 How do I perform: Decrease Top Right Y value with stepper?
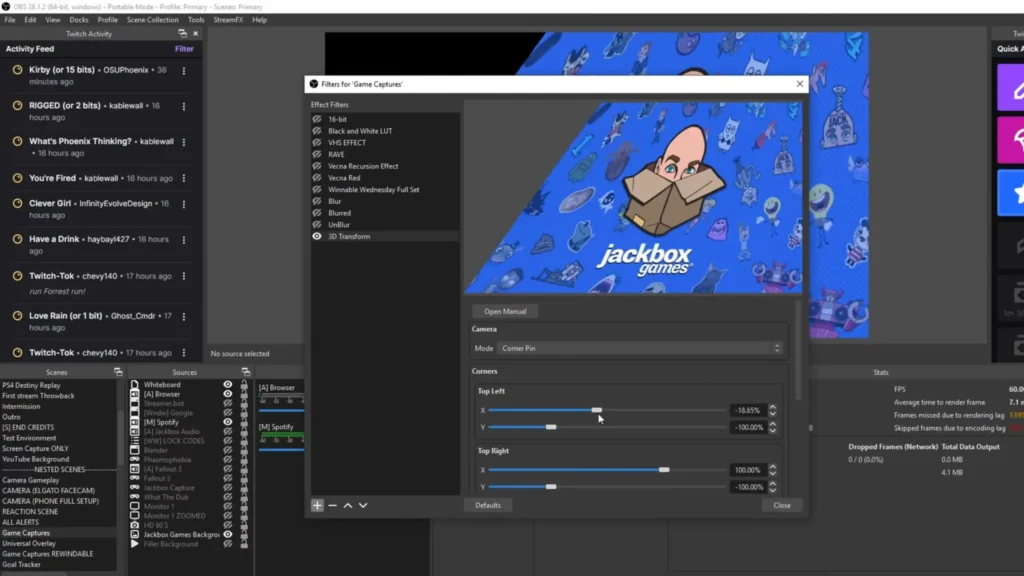773,490
